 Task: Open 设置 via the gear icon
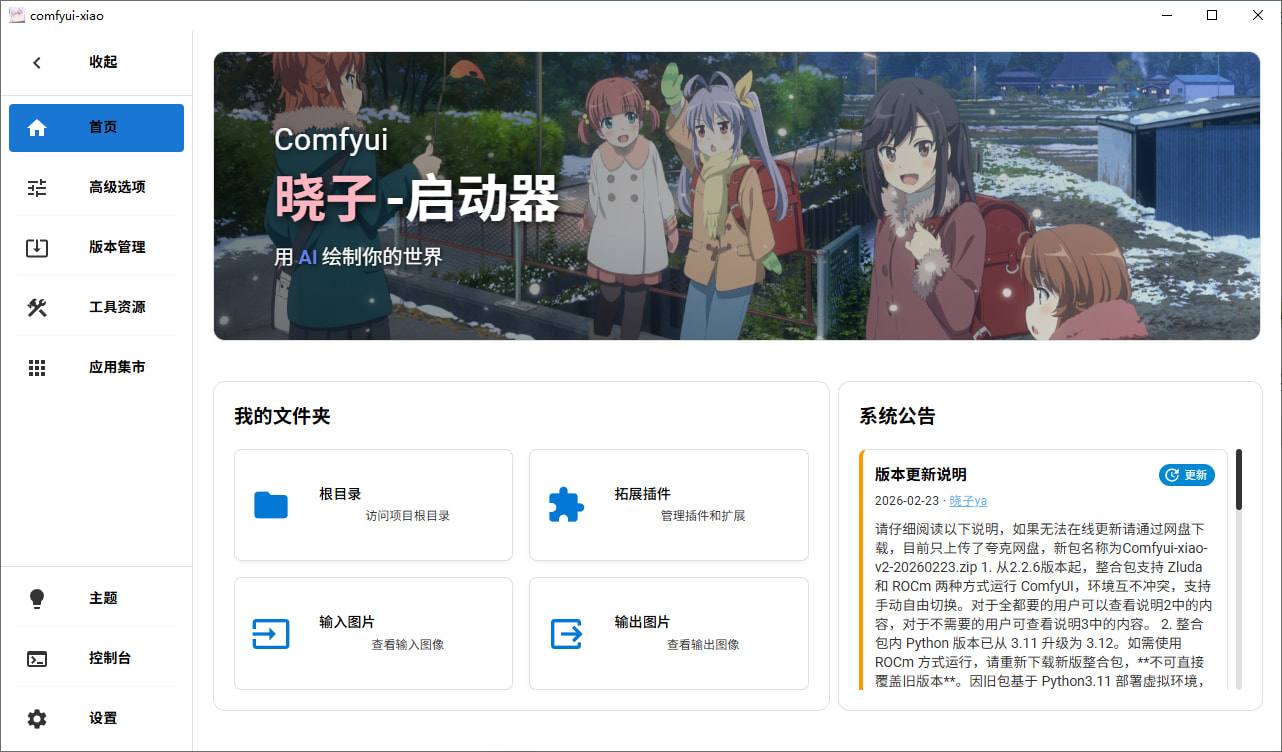point(37,718)
